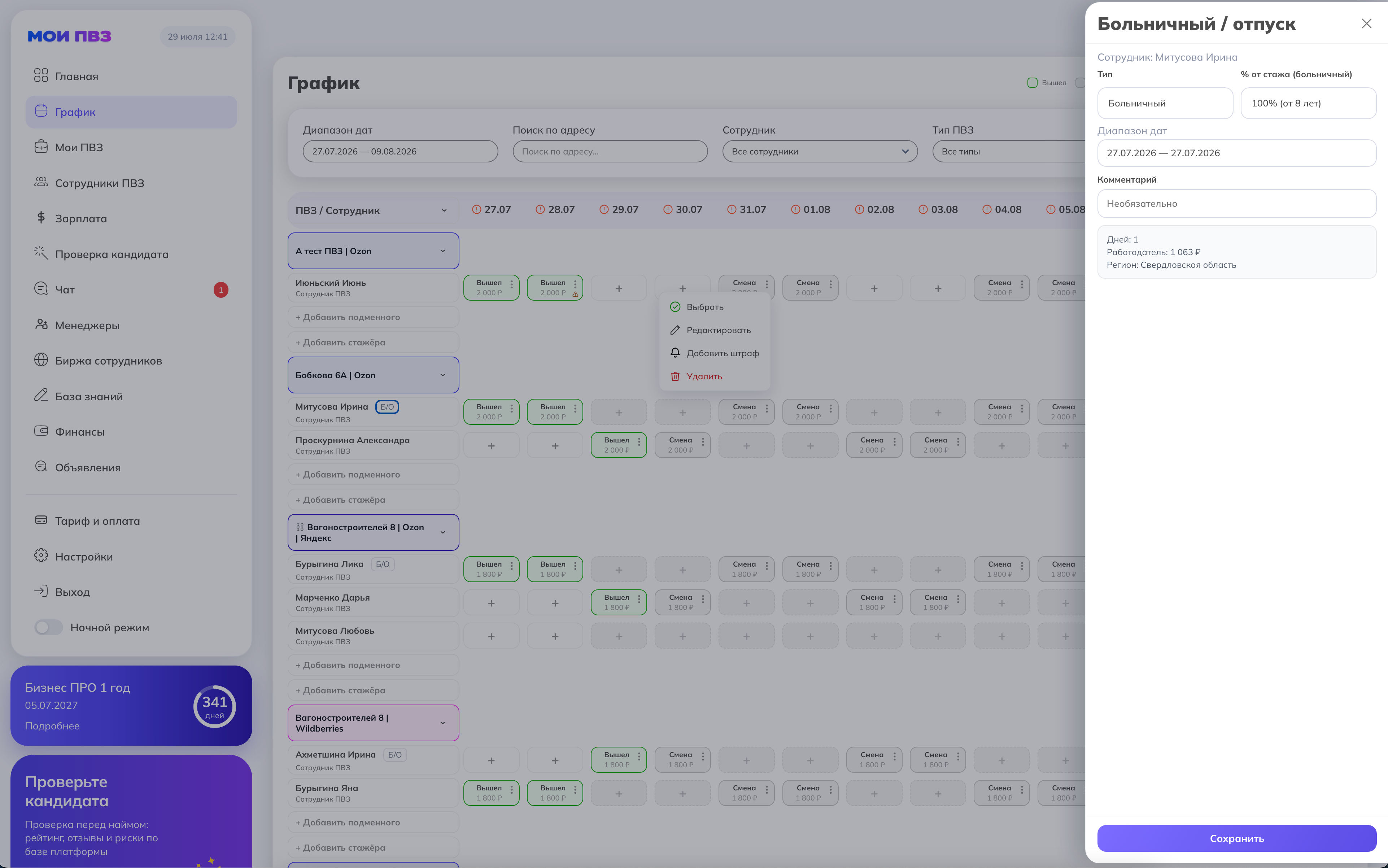
Task: Select the Финансы wallet icon
Action: tap(41, 431)
